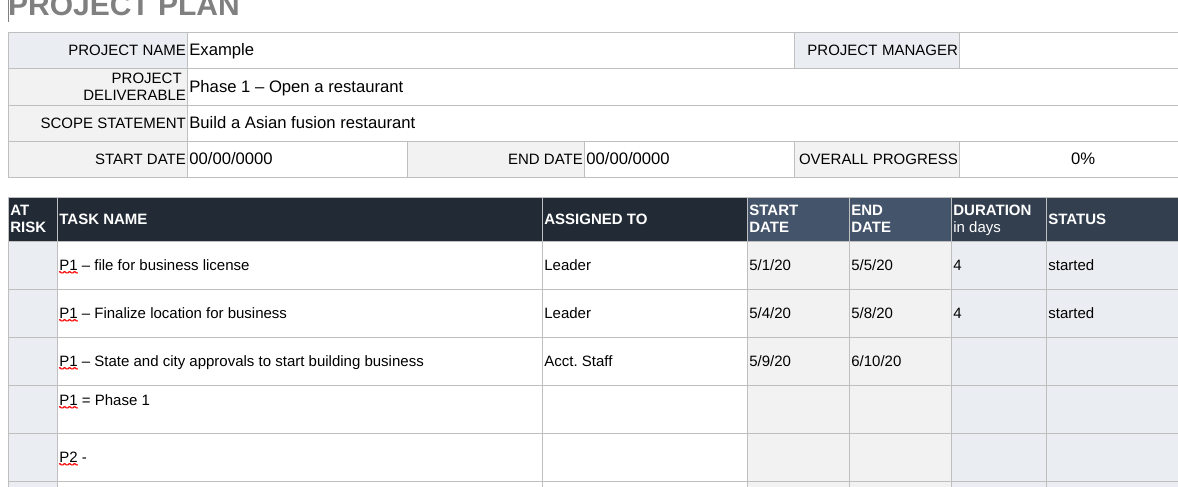Select the DURATION in days column header
The width and height of the screenshot is (1178, 487).
997,219
